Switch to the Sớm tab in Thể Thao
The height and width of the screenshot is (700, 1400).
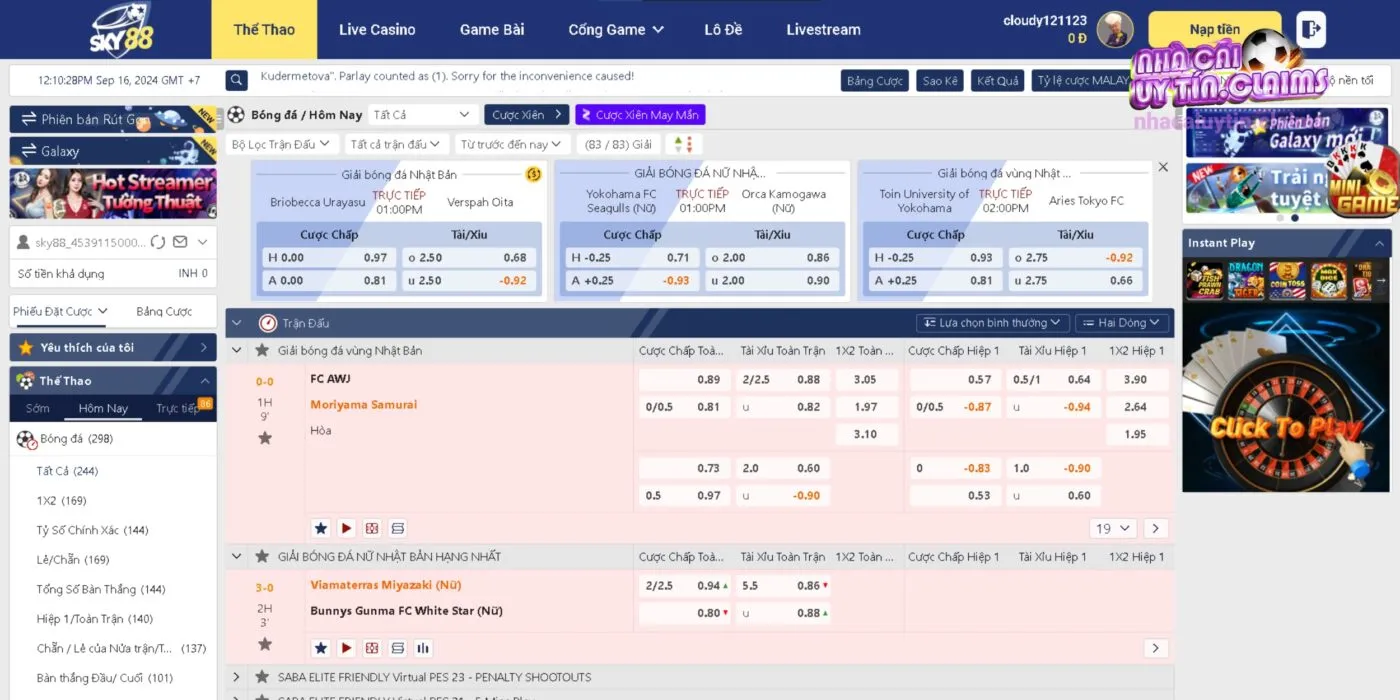click(x=38, y=408)
